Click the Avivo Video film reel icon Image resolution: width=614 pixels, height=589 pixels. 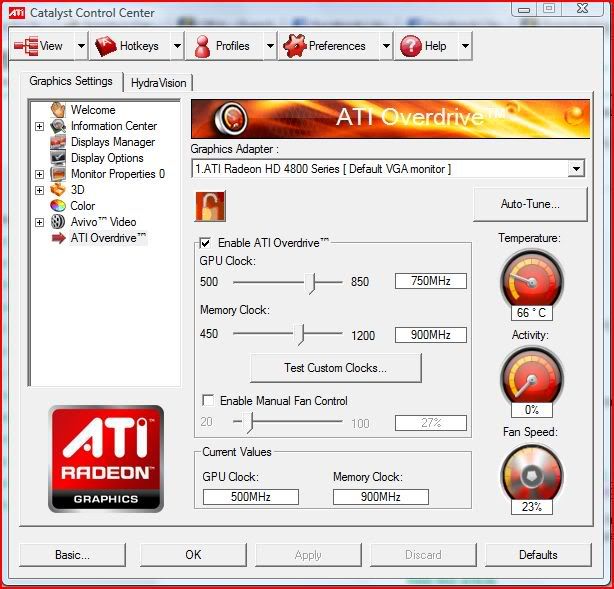tap(58, 222)
